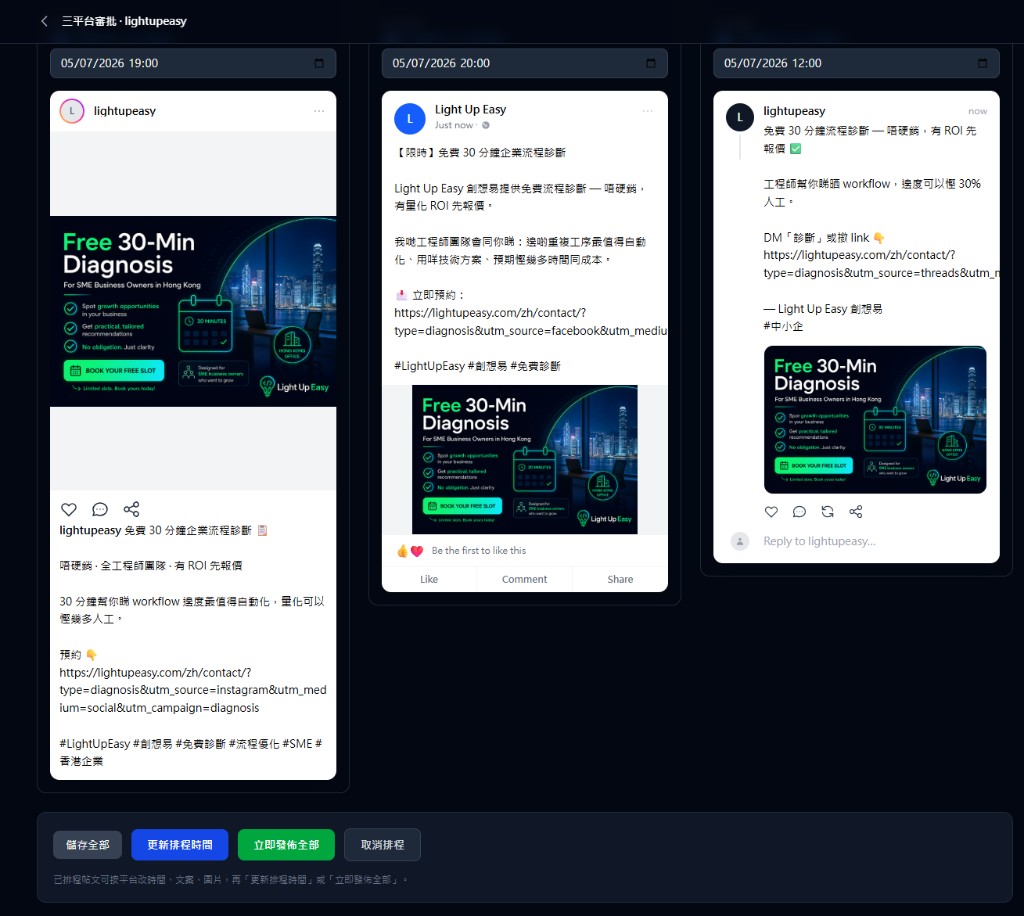The width and height of the screenshot is (1024, 916).
Task: Click Facebook Share button
Action: [620, 579]
